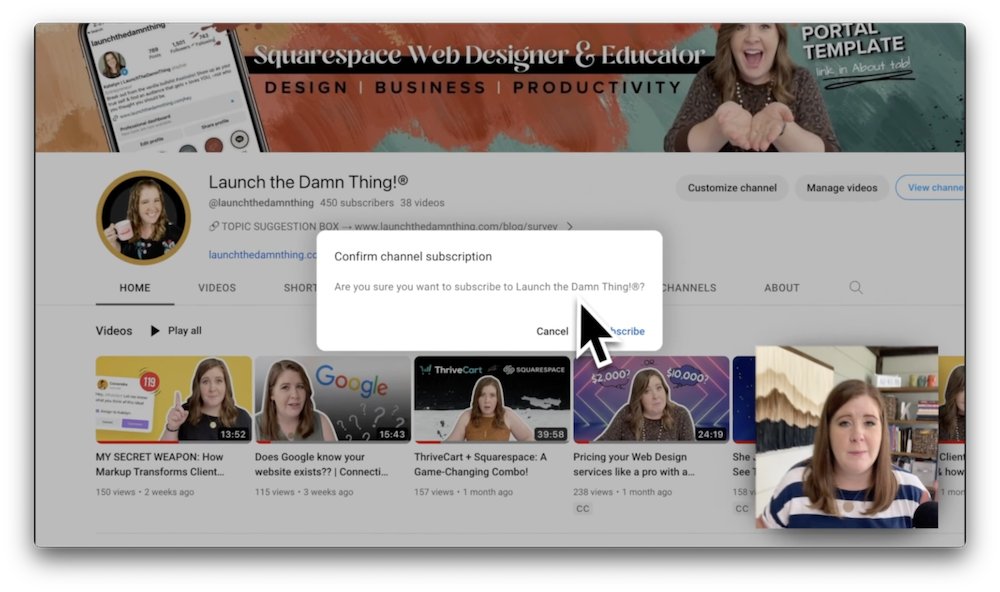
Task: Click the channel banner image
Action: (500, 87)
